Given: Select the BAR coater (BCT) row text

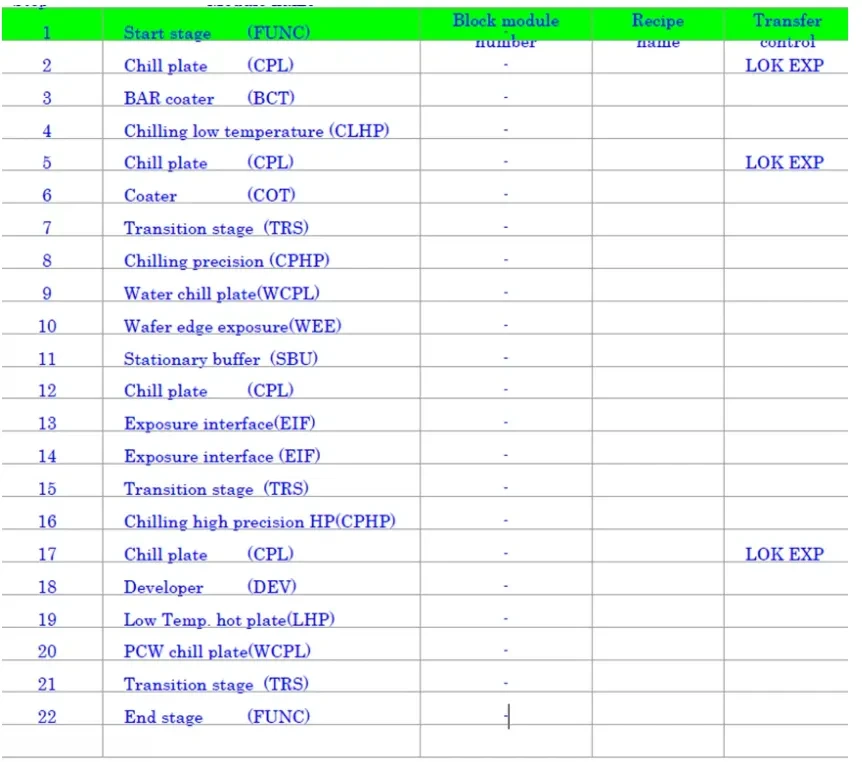Looking at the screenshot, I should (x=209, y=98).
